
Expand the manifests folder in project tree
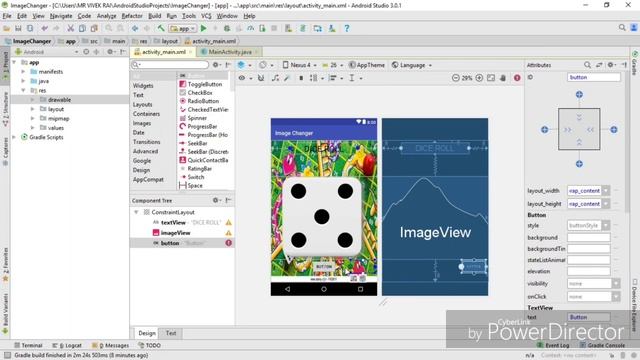(23, 71)
